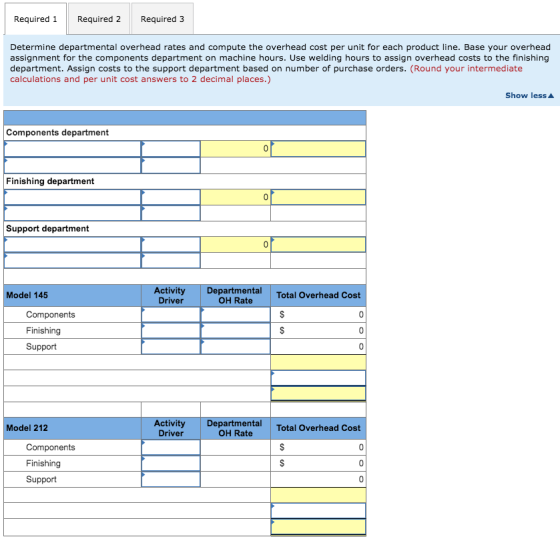Screen dimensions: 560x539
Task: Open Finishing department yellow rate unit dropdown
Action: click(318, 197)
